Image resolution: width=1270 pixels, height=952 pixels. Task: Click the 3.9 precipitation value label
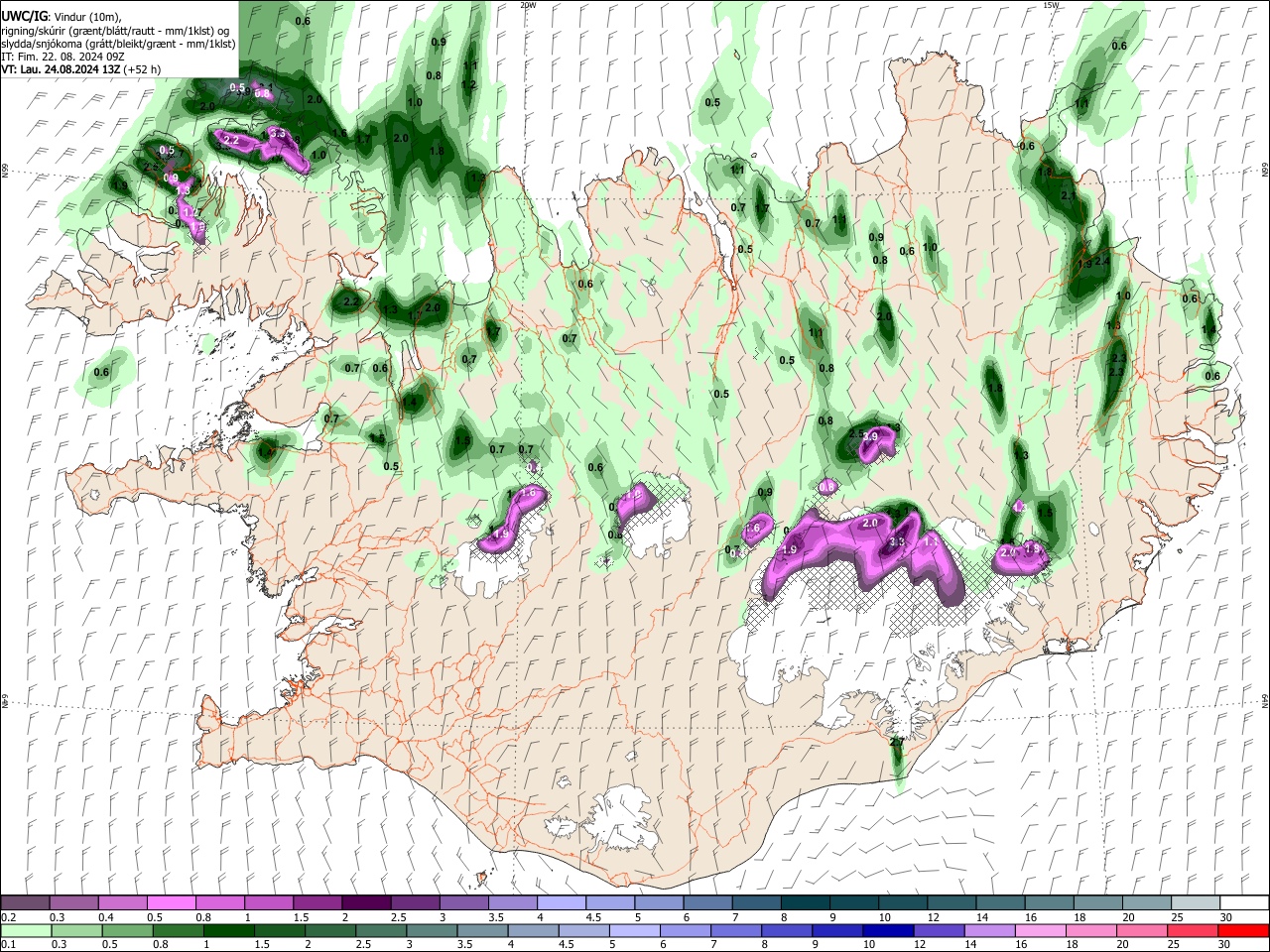pos(871,436)
